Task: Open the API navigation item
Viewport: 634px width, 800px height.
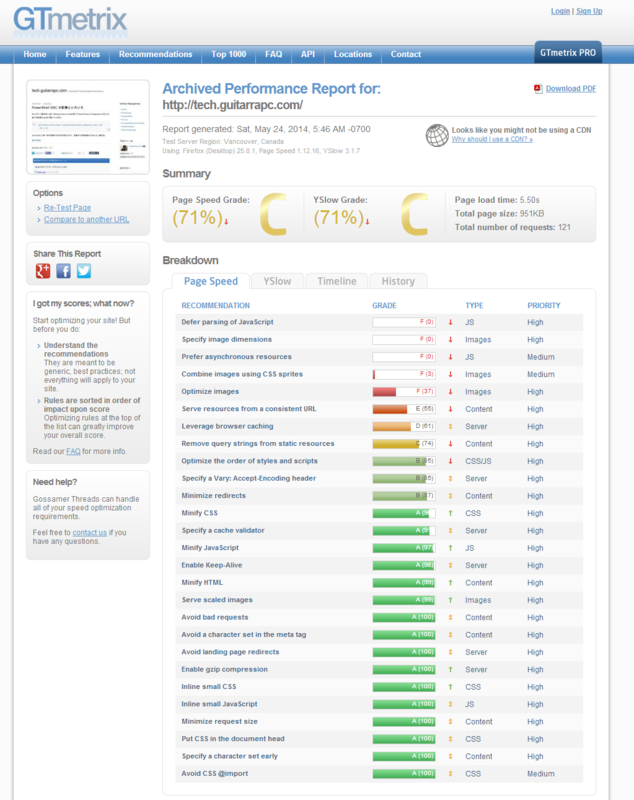Action: coord(308,54)
